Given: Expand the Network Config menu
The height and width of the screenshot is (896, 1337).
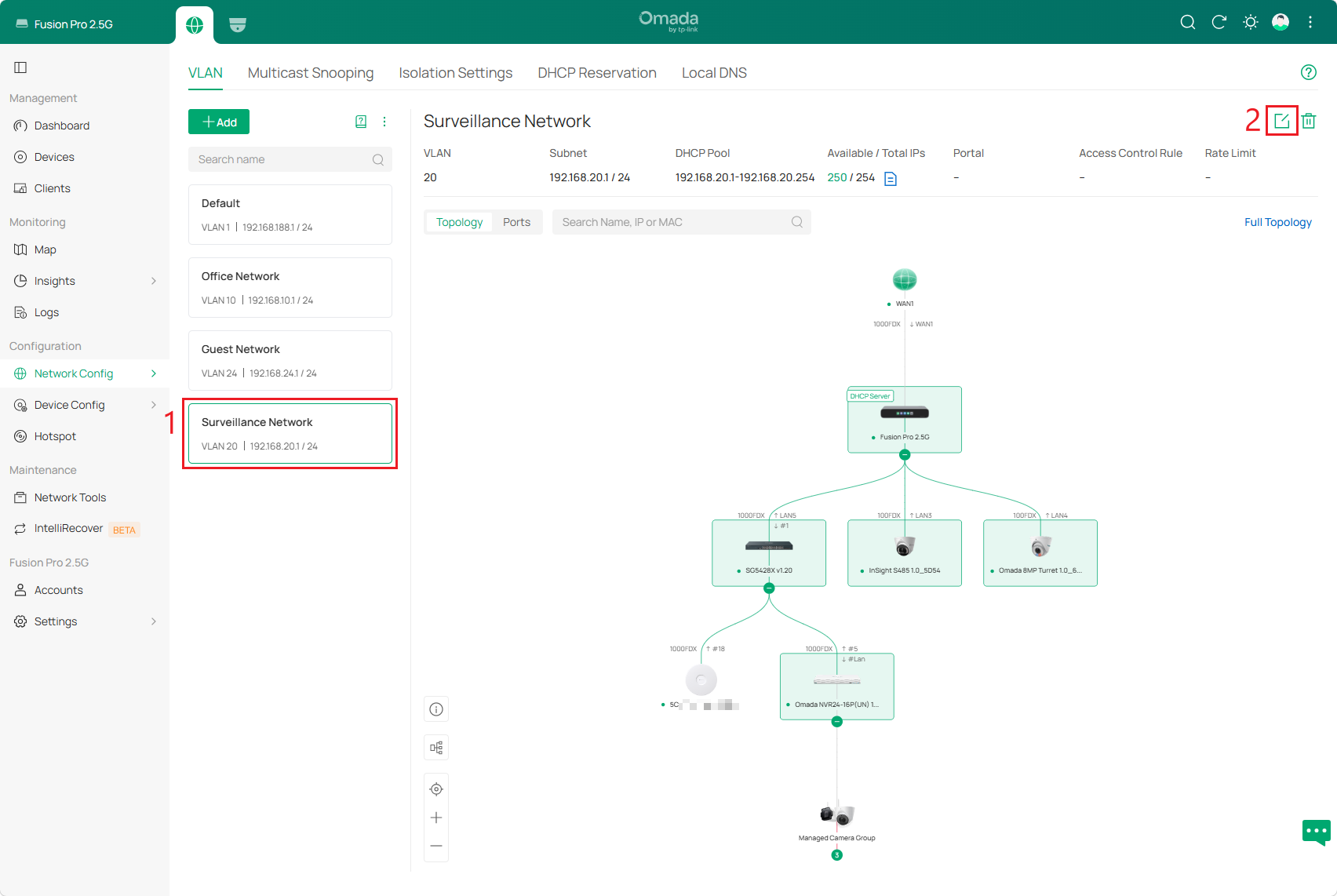Looking at the screenshot, I should pyautogui.click(x=85, y=373).
